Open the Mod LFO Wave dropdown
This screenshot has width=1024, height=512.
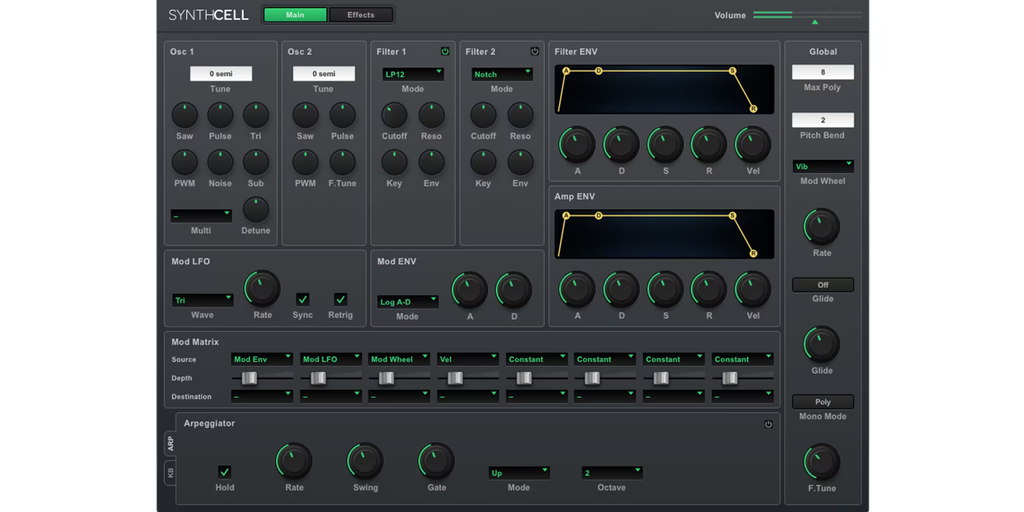pos(202,300)
